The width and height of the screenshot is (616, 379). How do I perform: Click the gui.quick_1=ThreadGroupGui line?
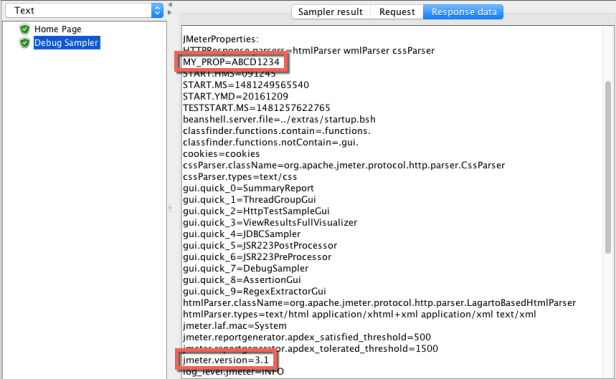click(x=249, y=200)
